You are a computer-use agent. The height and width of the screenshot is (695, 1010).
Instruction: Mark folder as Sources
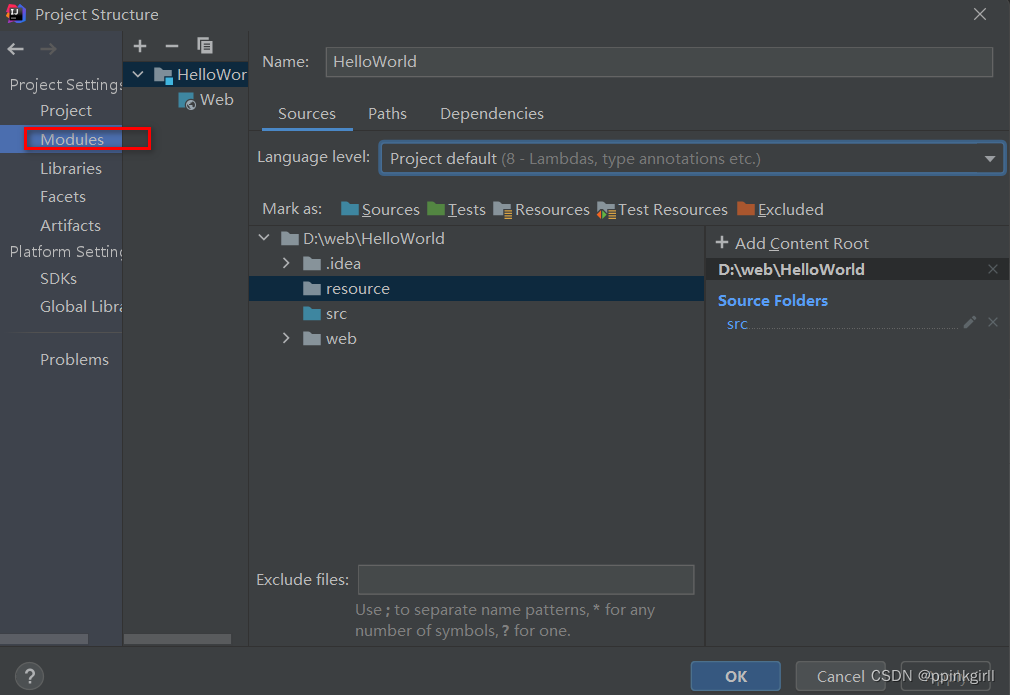pos(380,209)
